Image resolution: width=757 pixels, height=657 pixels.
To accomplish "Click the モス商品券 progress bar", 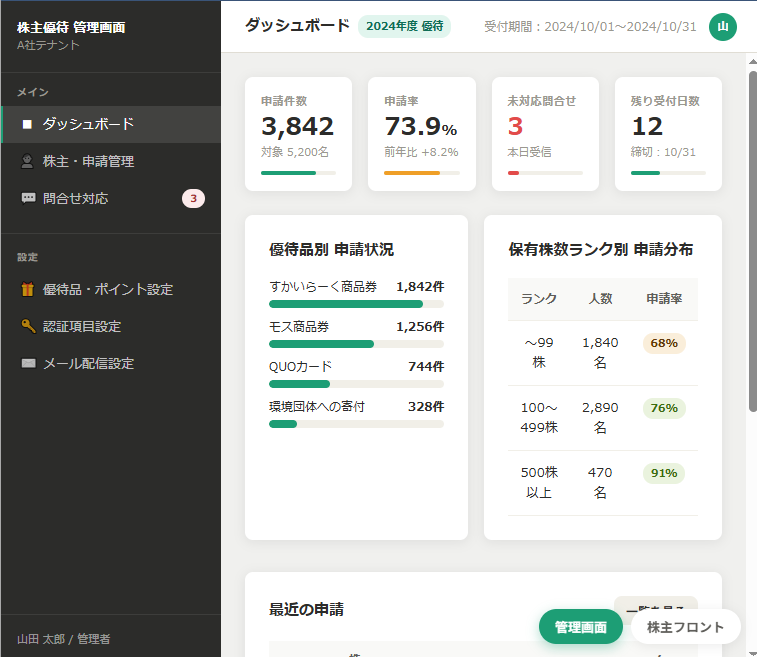I will tap(356, 344).
